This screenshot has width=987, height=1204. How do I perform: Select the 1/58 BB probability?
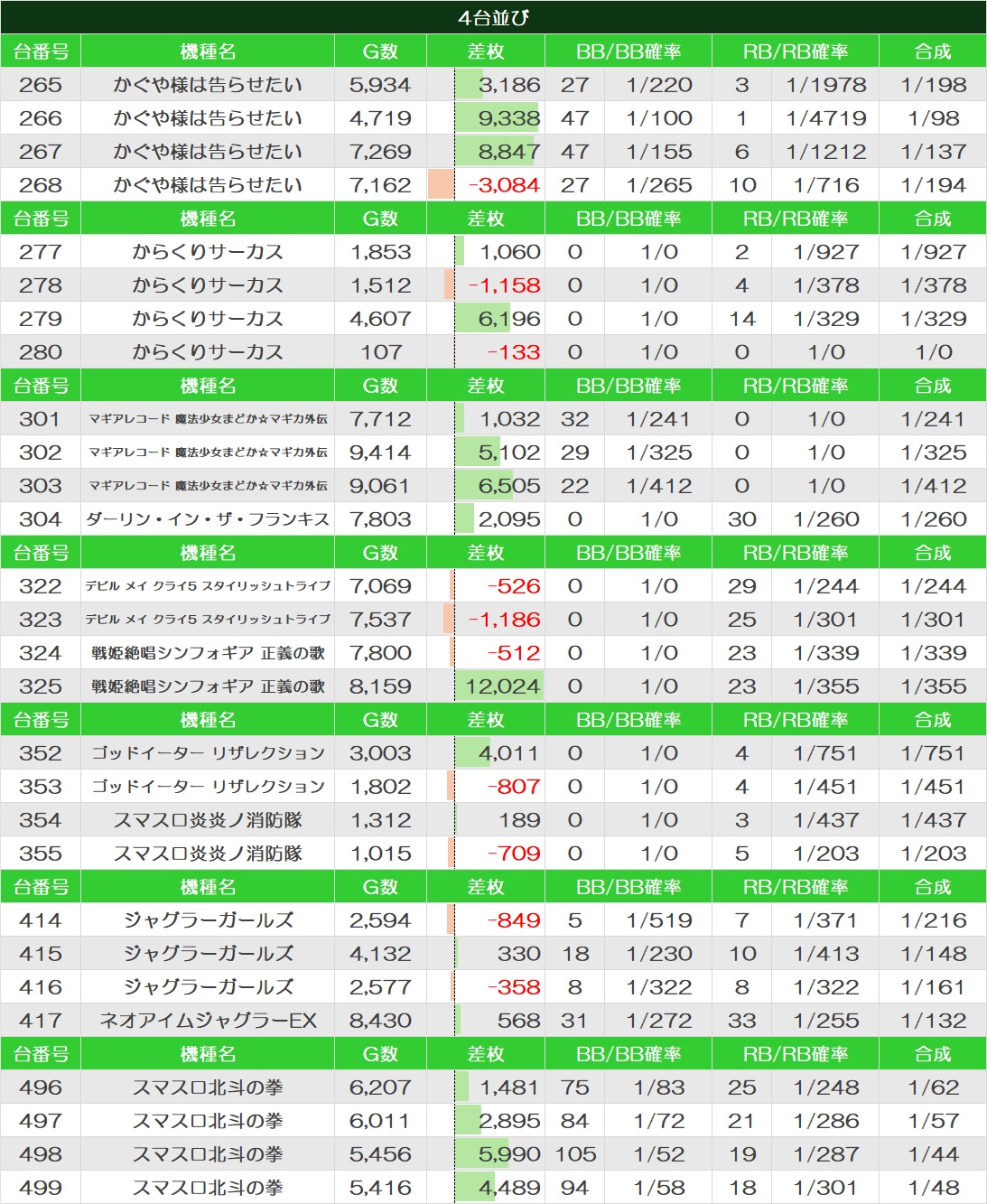click(659, 1188)
